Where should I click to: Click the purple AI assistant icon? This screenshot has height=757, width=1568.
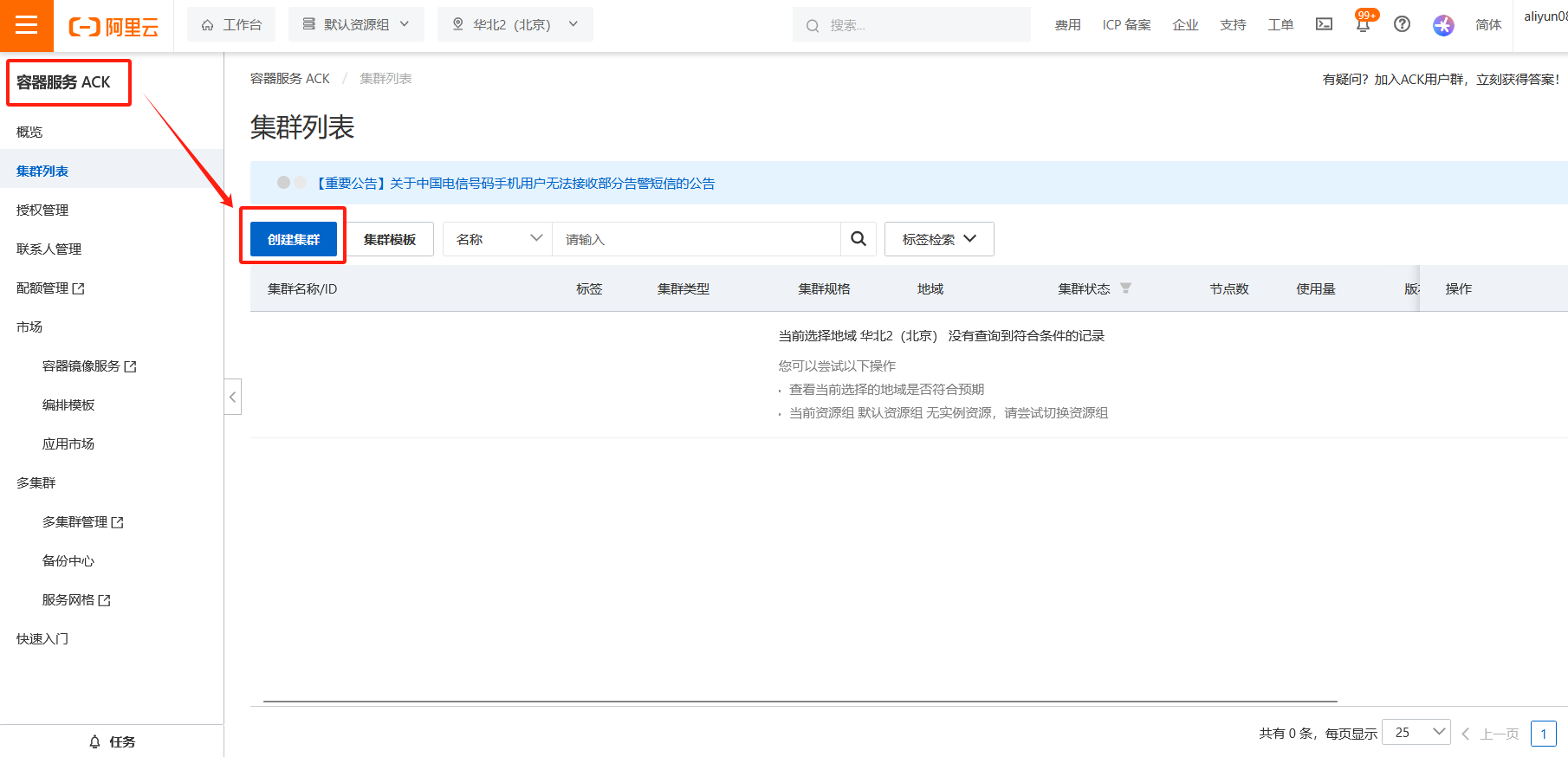click(x=1443, y=25)
